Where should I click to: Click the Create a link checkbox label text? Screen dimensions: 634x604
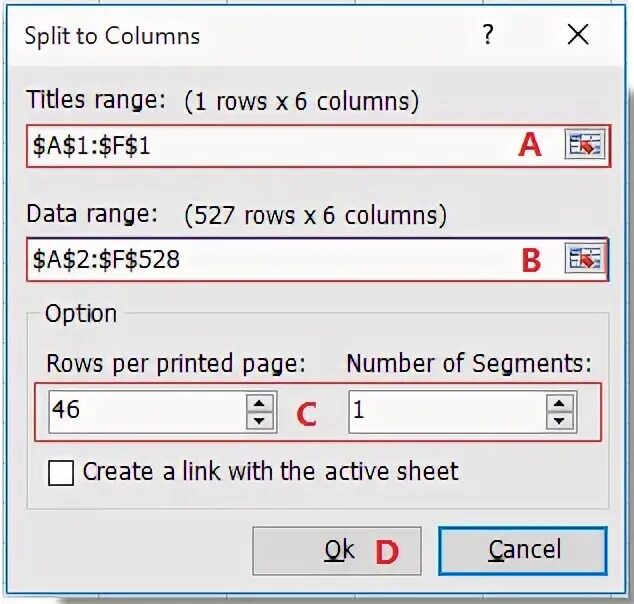(x=270, y=472)
